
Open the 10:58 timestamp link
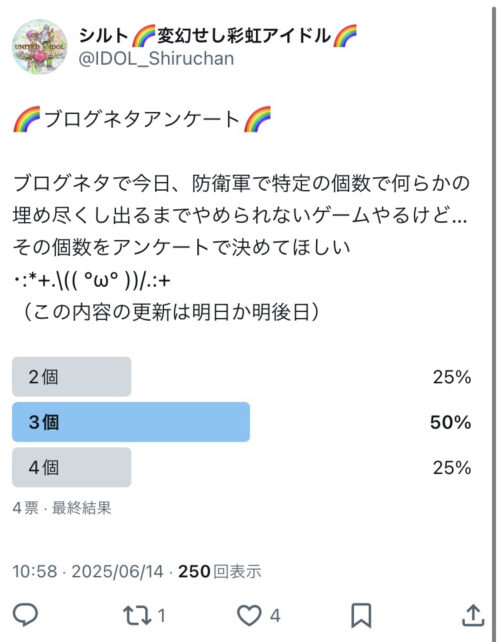pos(34,571)
